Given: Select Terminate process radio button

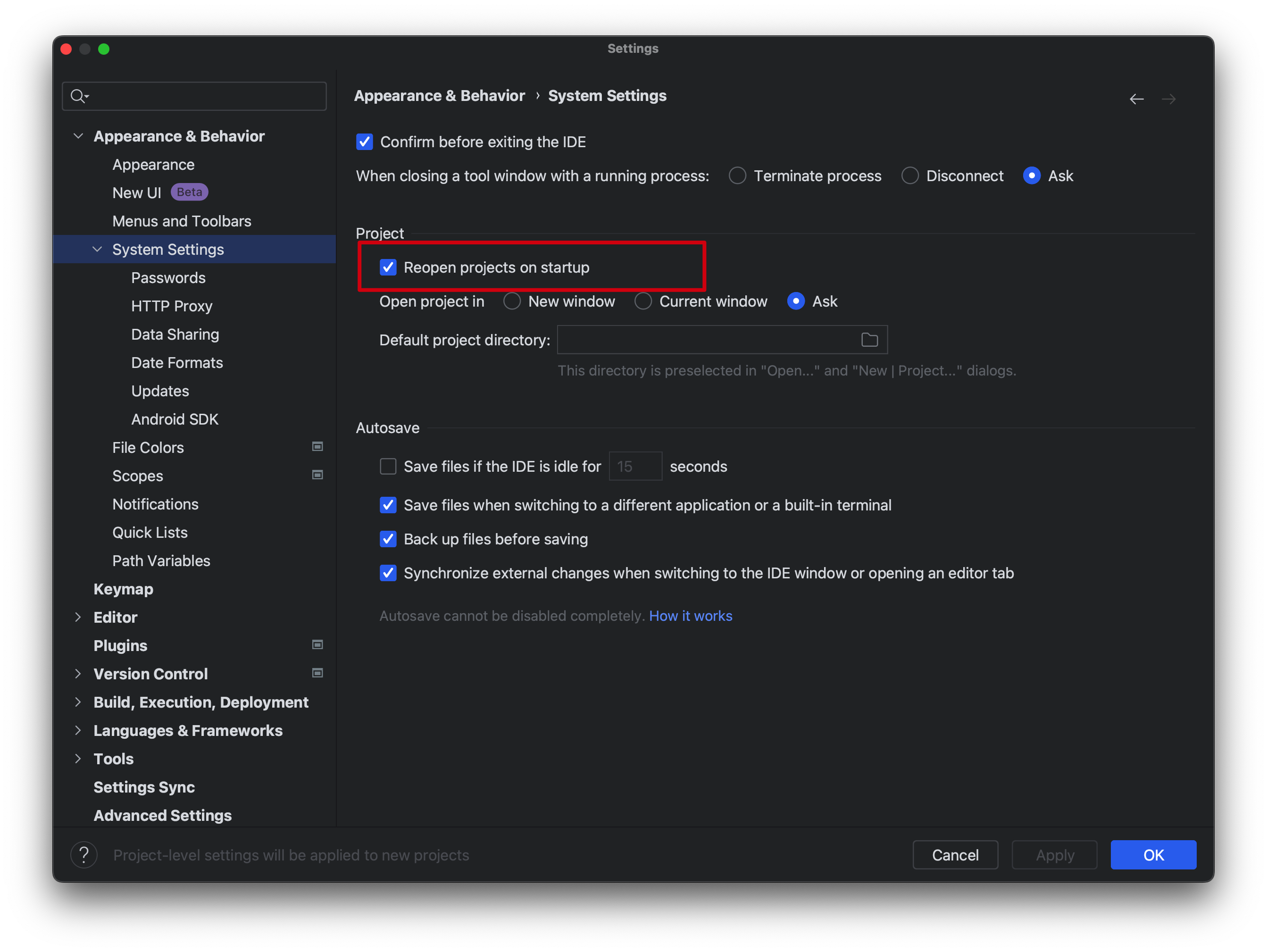Looking at the screenshot, I should [x=738, y=175].
